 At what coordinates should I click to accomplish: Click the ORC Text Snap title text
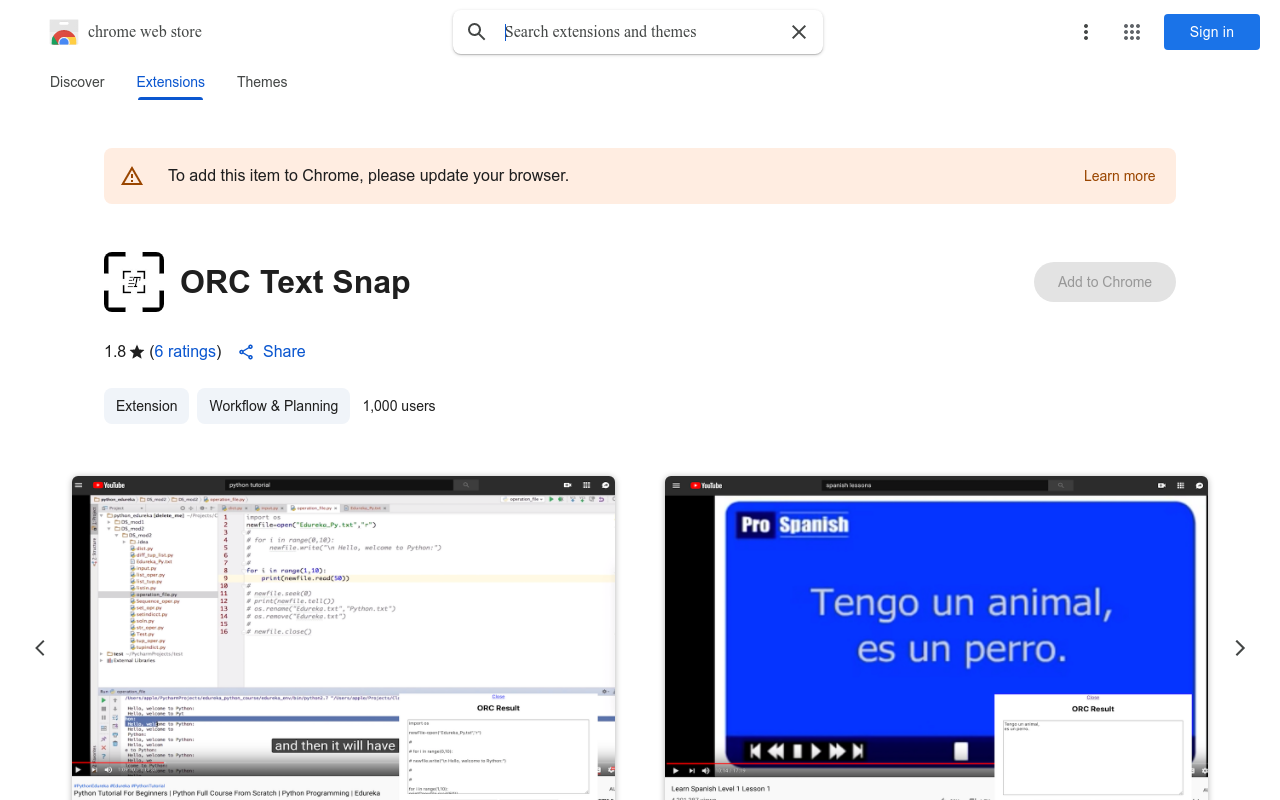295,282
